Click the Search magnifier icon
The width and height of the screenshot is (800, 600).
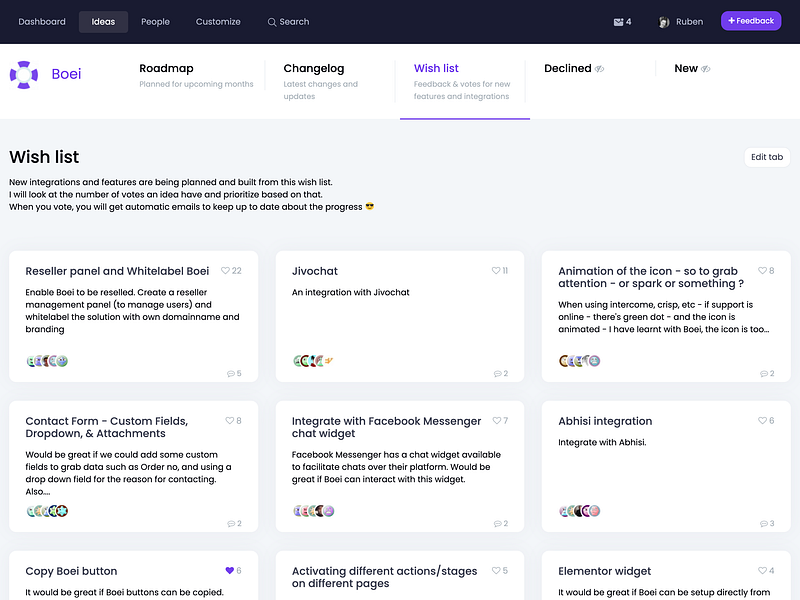(272, 22)
